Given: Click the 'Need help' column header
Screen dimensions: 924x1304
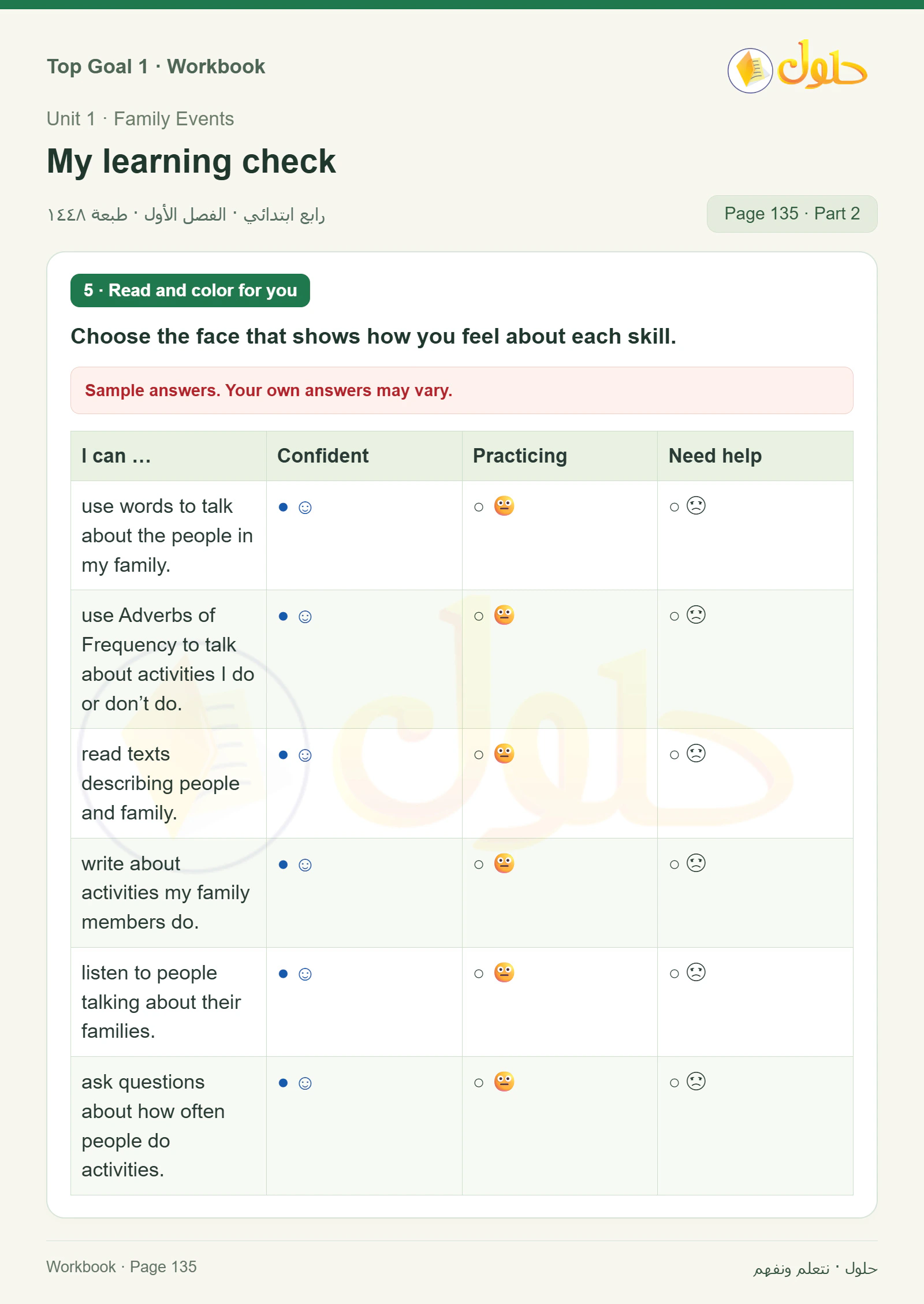Looking at the screenshot, I should tap(715, 456).
